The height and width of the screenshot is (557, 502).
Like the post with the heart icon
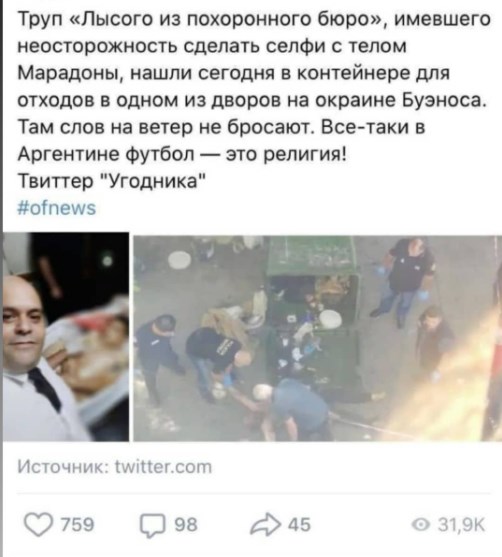click(x=38, y=525)
